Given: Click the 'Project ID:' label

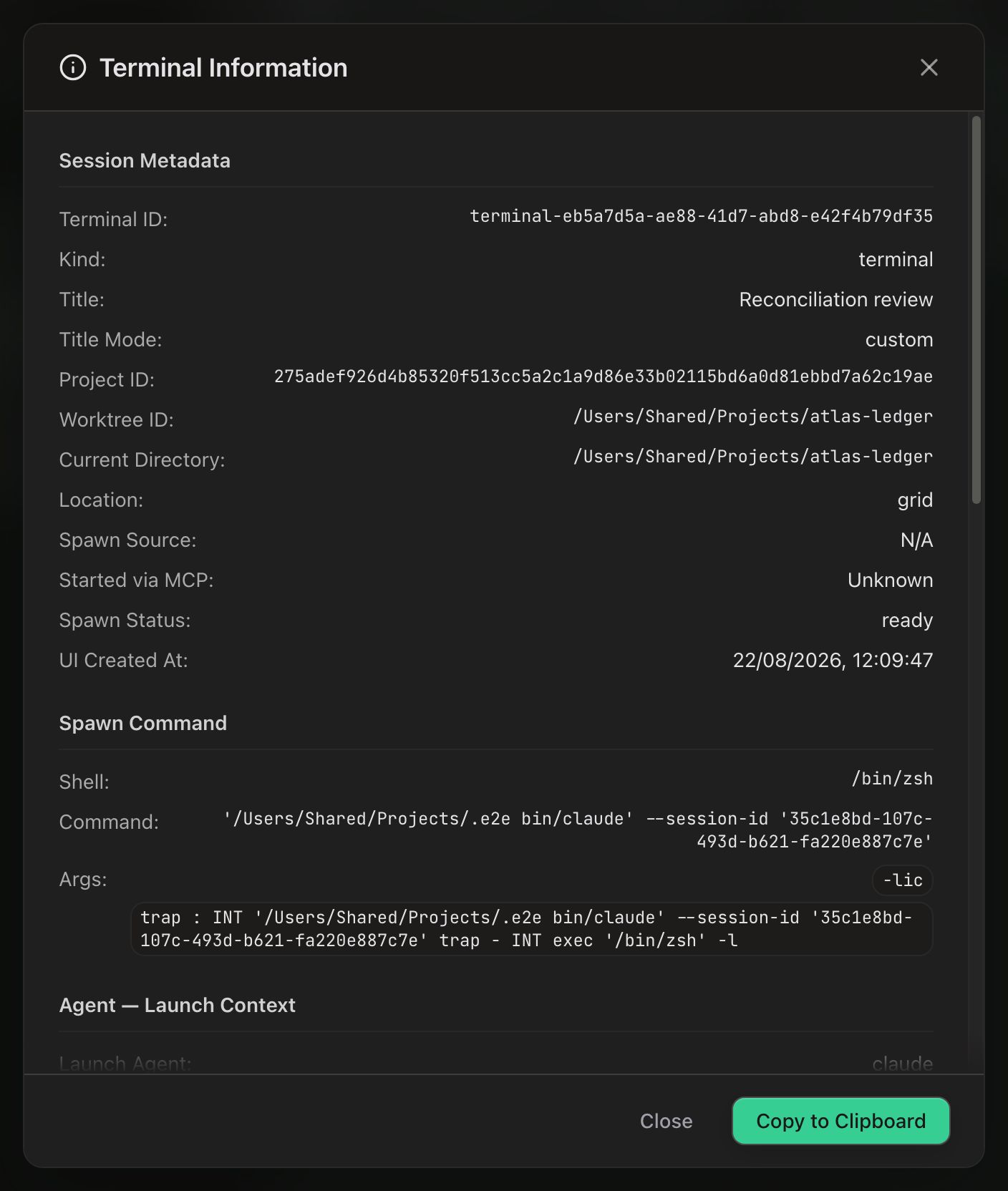Looking at the screenshot, I should pyautogui.click(x=107, y=379).
